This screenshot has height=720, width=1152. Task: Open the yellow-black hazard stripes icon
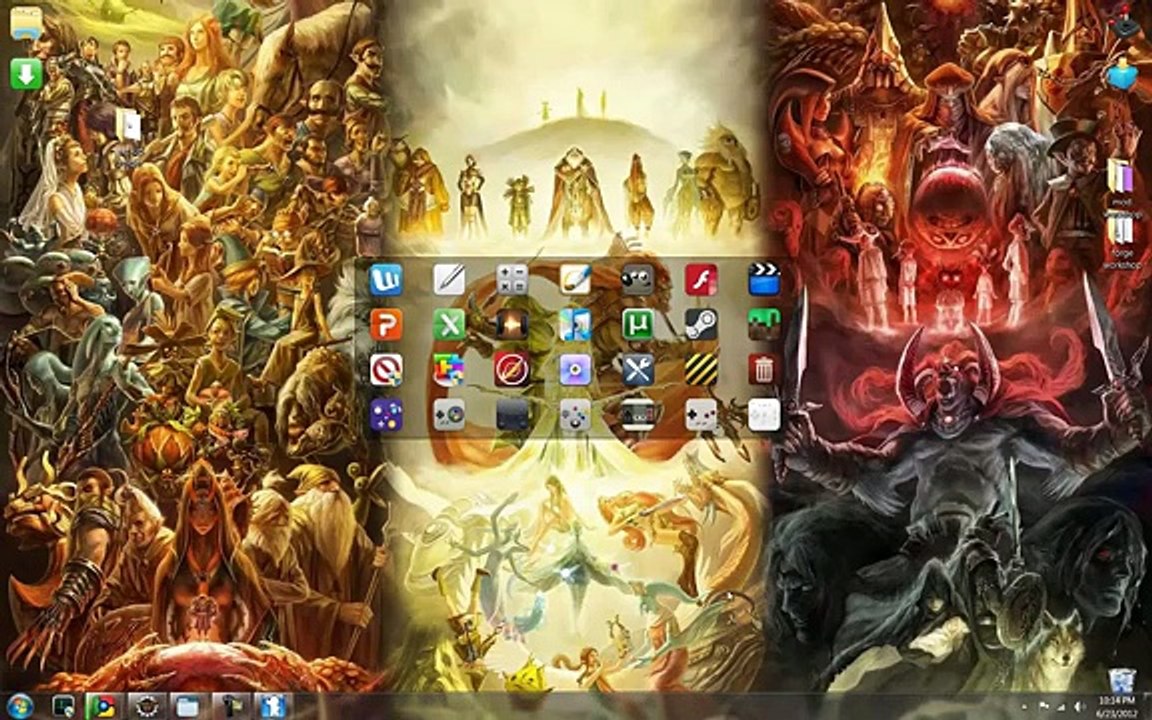coord(701,370)
